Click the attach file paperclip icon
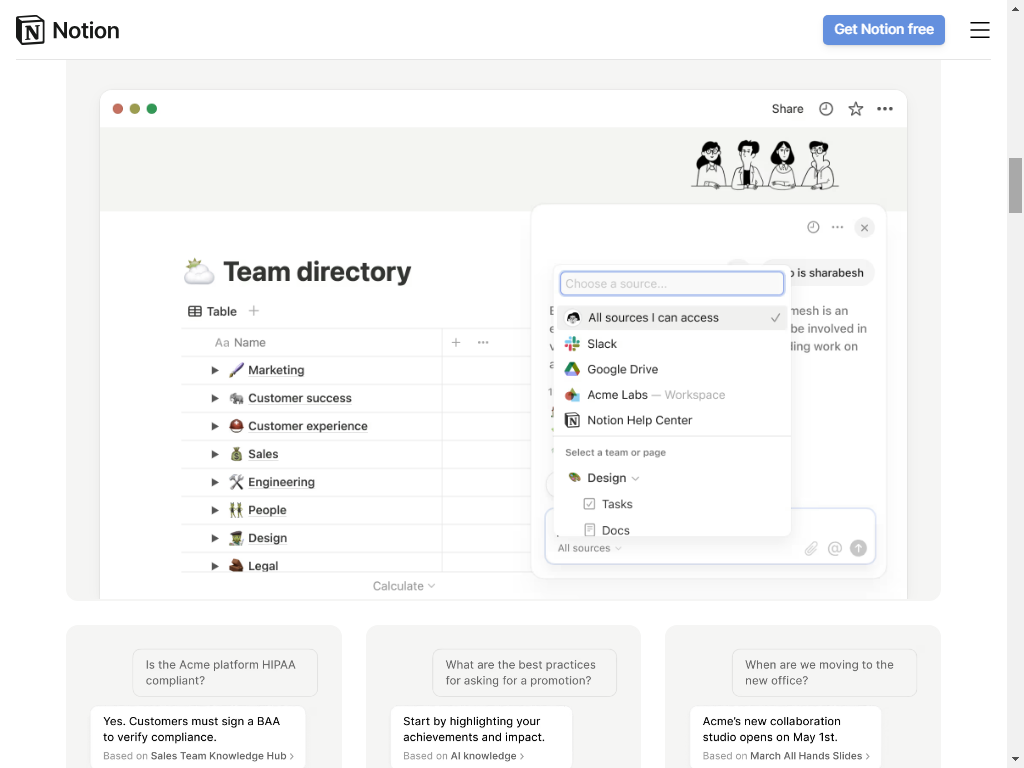Image resolution: width=1024 pixels, height=768 pixels. coord(811,549)
